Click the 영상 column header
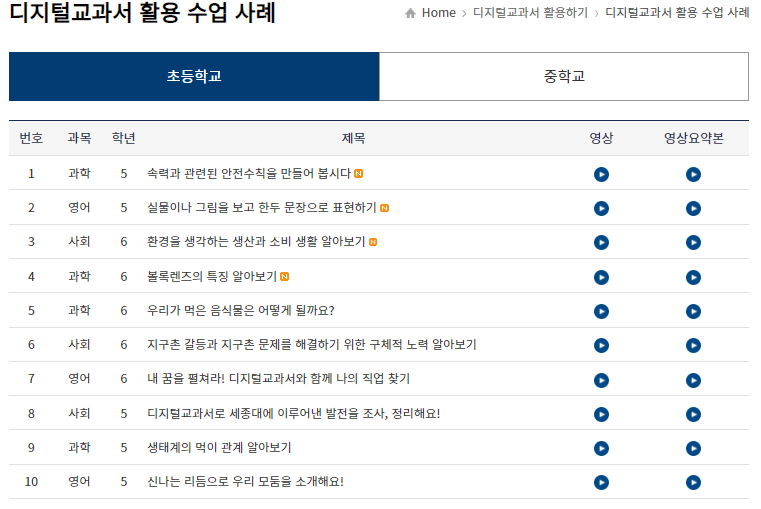The width and height of the screenshot is (761, 509). (601, 138)
